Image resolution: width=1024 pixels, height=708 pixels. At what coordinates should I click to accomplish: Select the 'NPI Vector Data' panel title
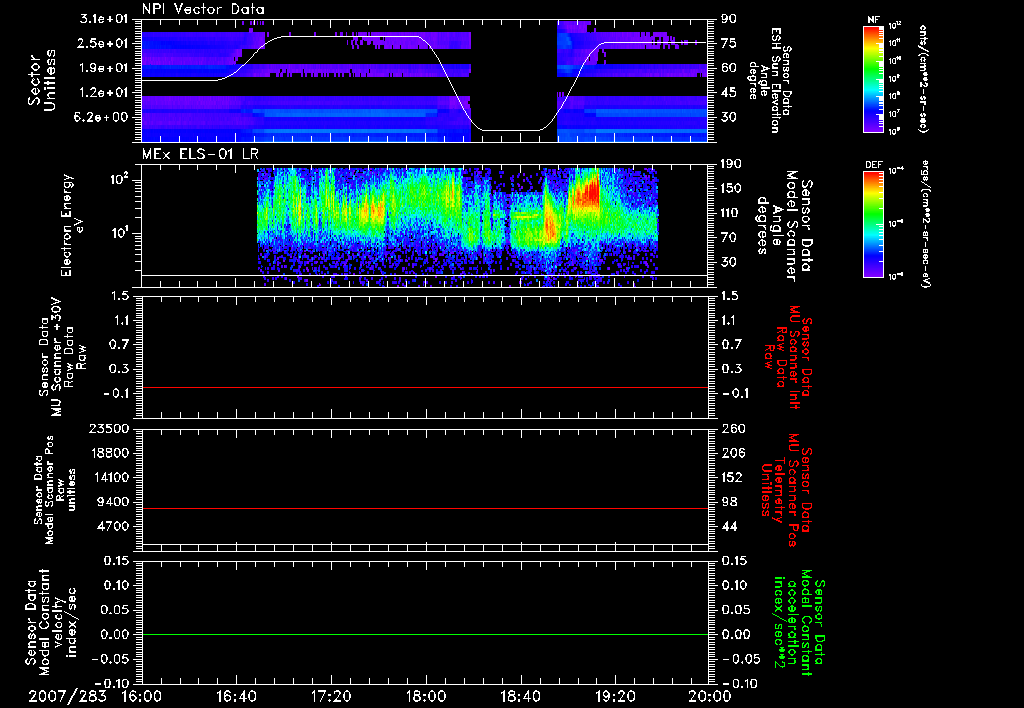click(x=203, y=9)
